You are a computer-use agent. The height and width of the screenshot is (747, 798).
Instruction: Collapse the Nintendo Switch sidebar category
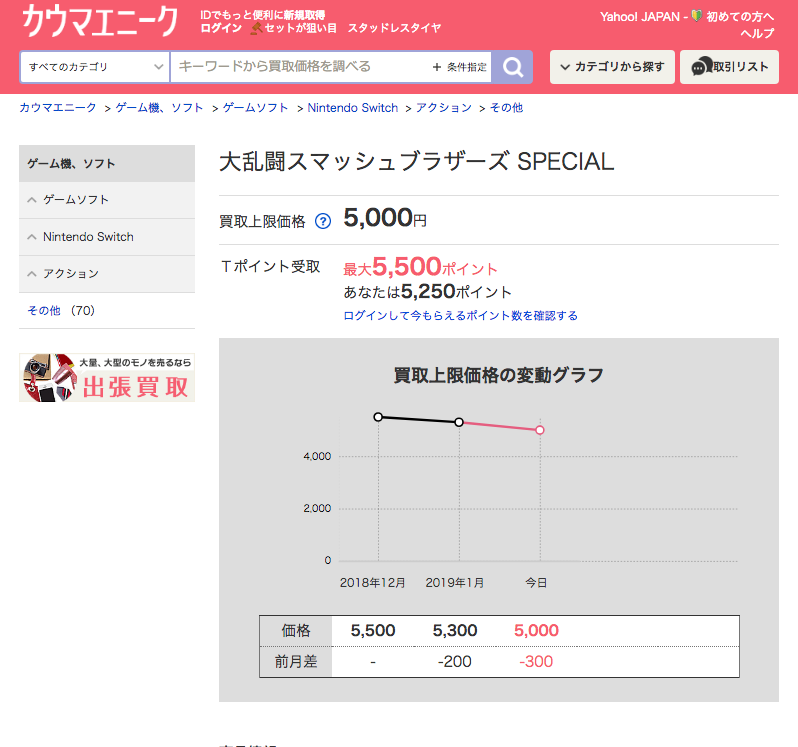(107, 237)
